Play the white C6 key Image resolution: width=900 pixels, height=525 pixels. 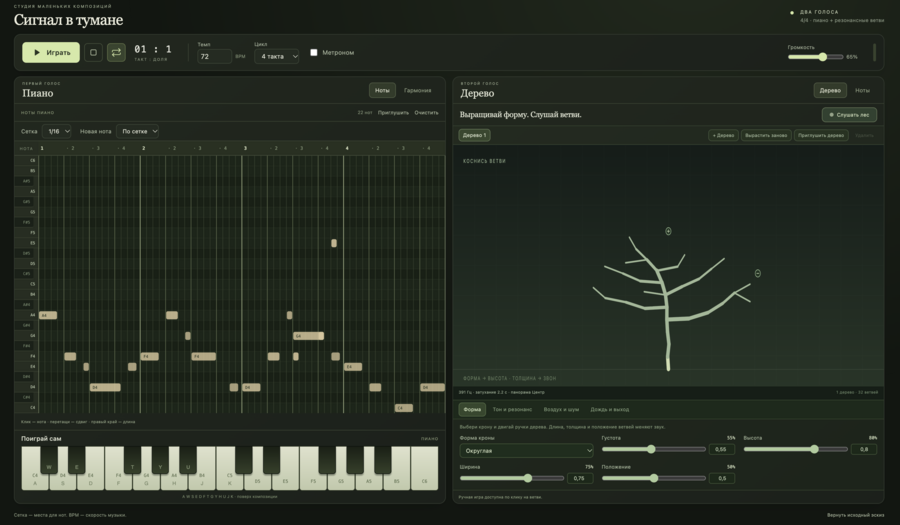424,470
